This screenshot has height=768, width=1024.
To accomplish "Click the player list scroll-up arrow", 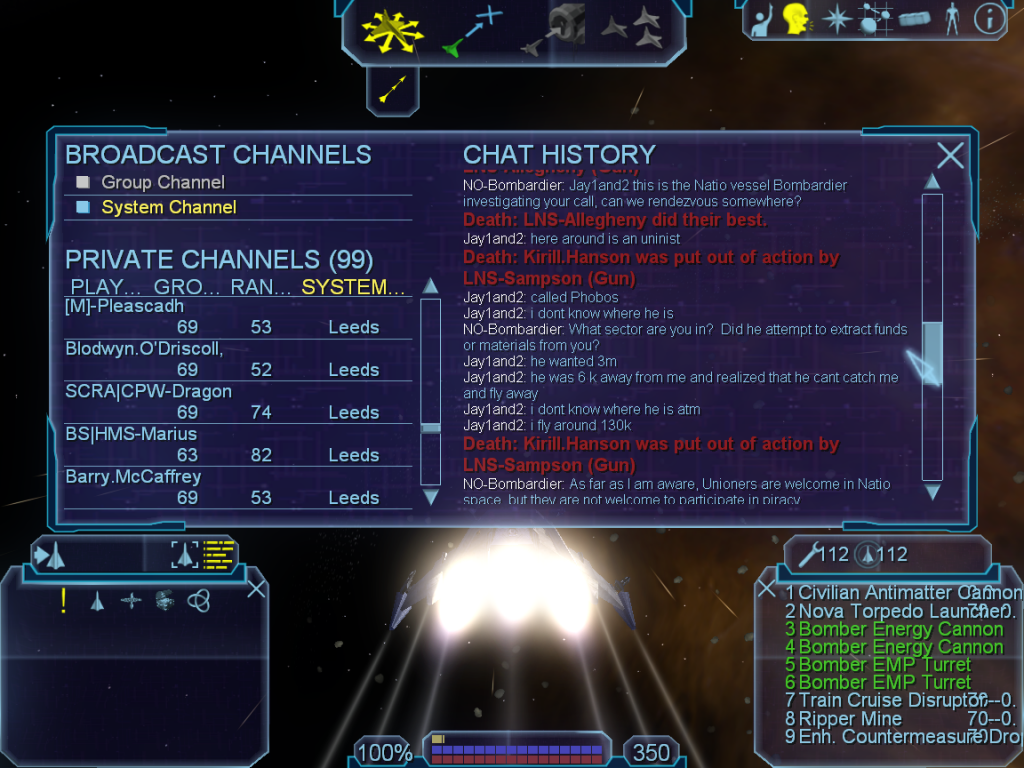I will [430, 286].
